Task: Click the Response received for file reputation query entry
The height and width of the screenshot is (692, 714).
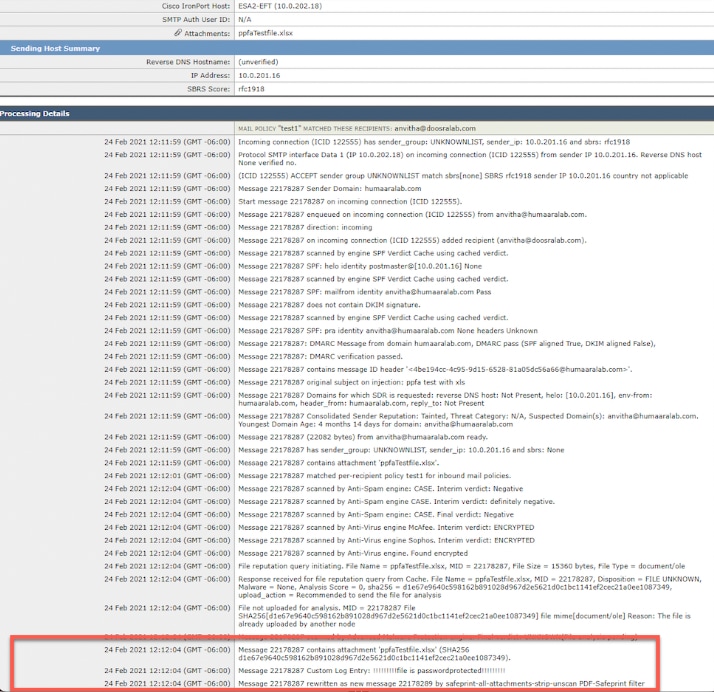Action: click(469, 587)
